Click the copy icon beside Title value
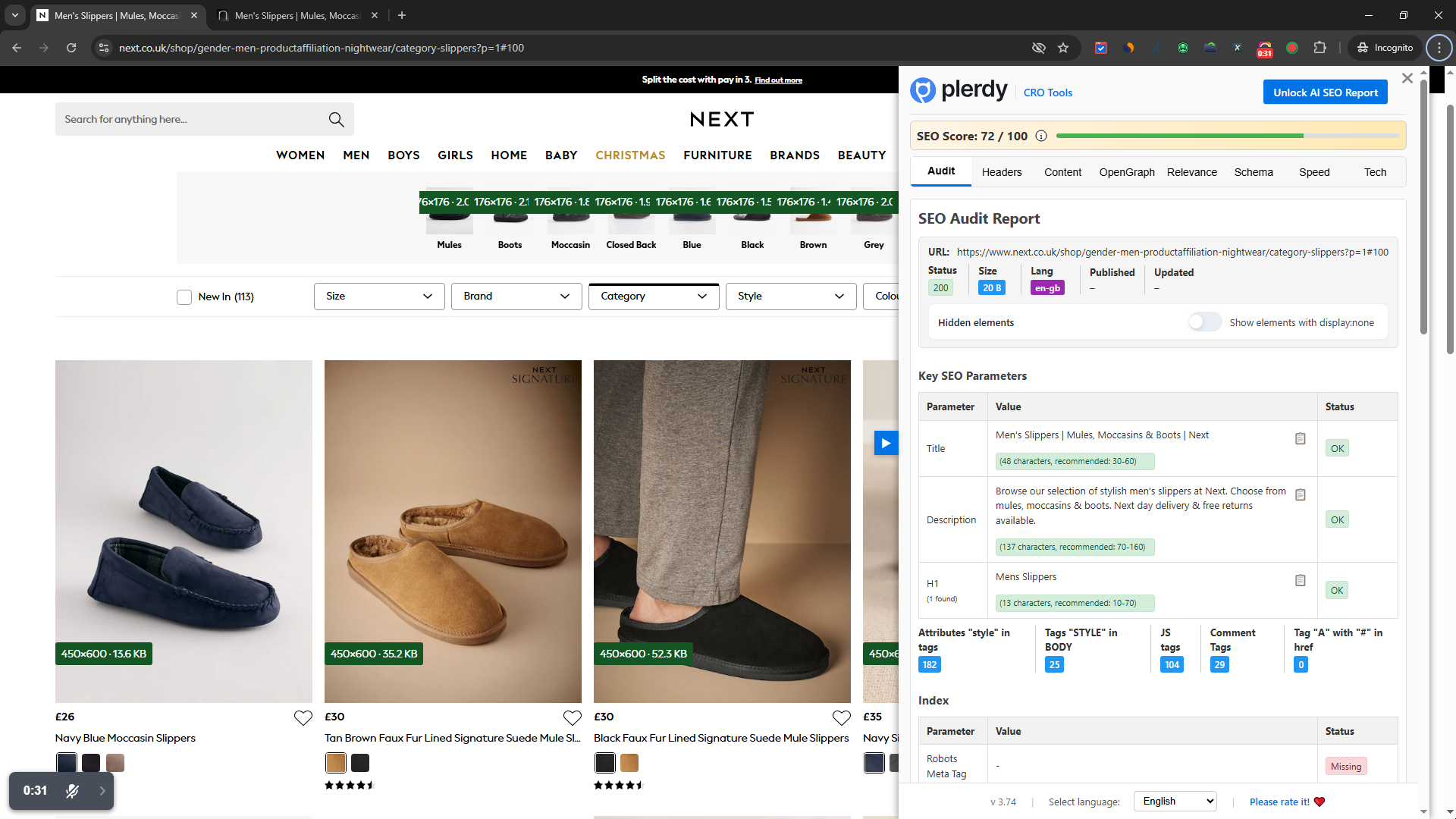The width and height of the screenshot is (1456, 819). tap(1300, 438)
